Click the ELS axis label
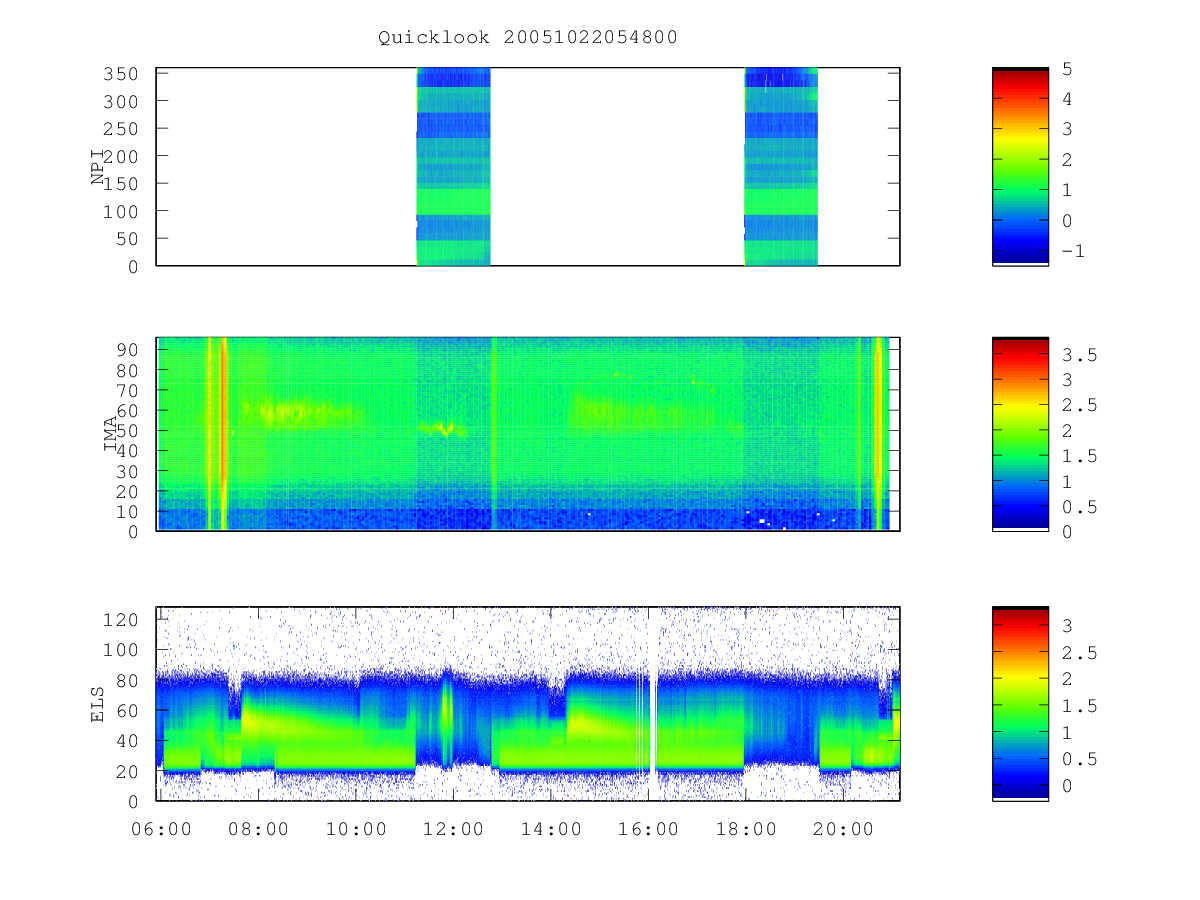The image size is (1200, 900). point(99,704)
